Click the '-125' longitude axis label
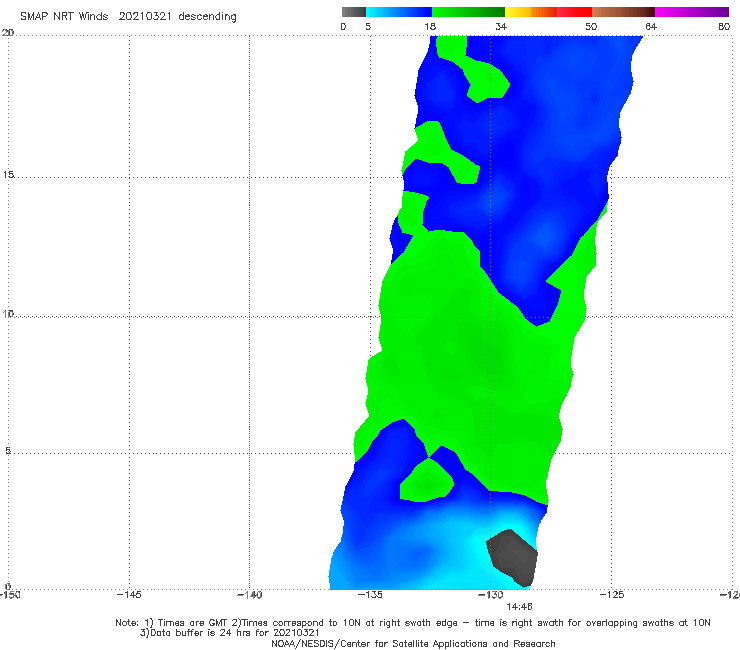 coord(612,594)
